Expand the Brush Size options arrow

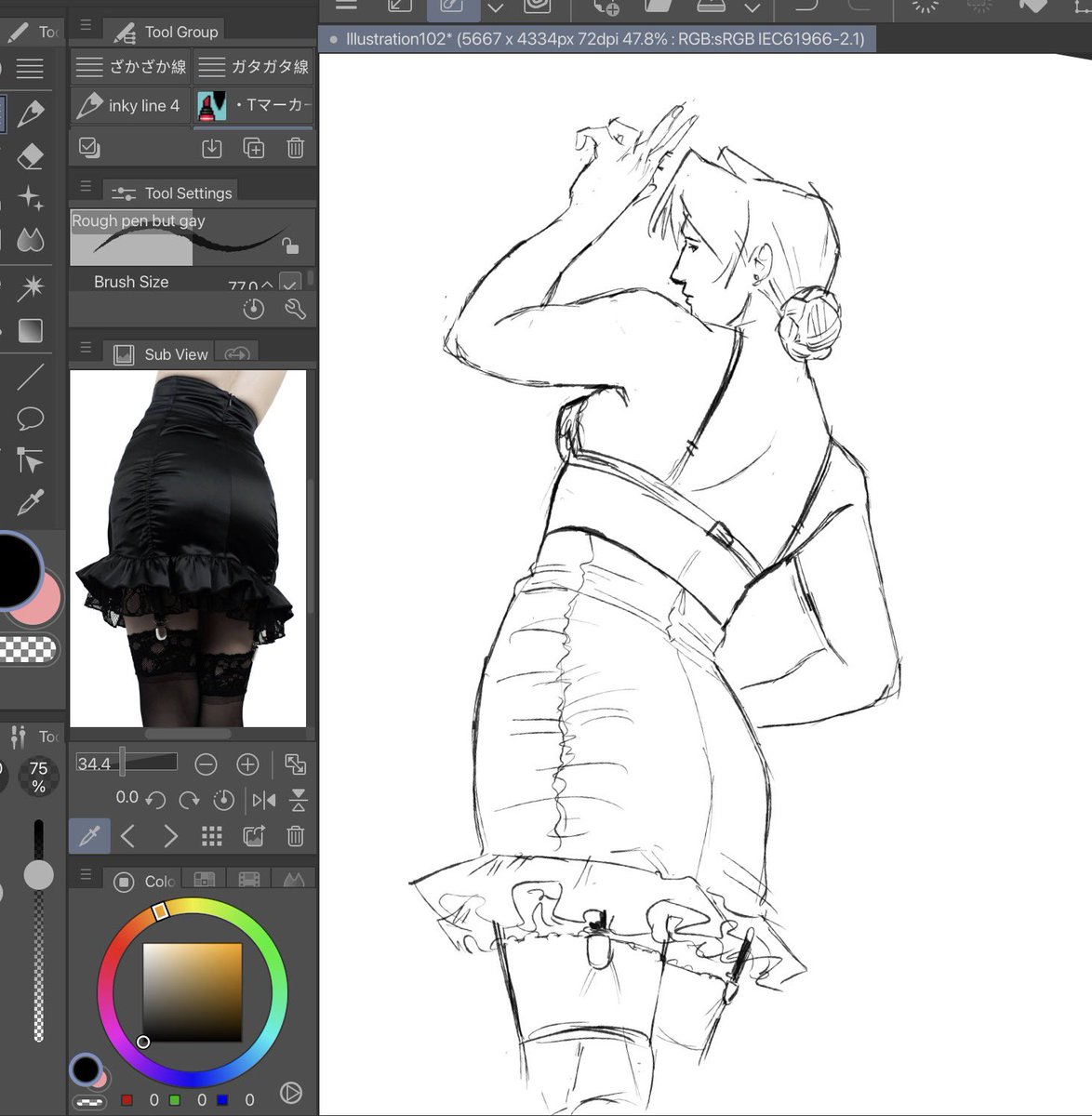pyautogui.click(x=268, y=284)
